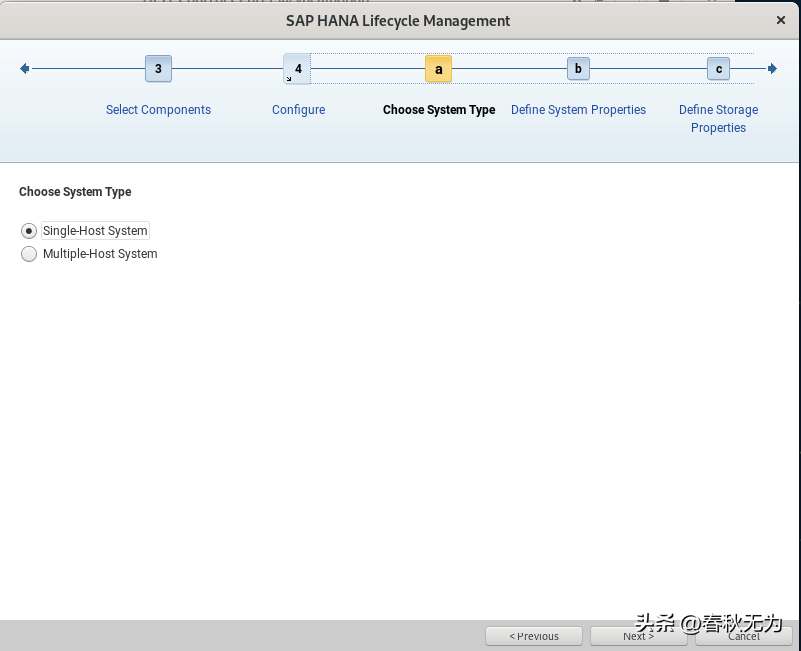
Task: Select the Multiple-Host System radio button
Action: 29,253
